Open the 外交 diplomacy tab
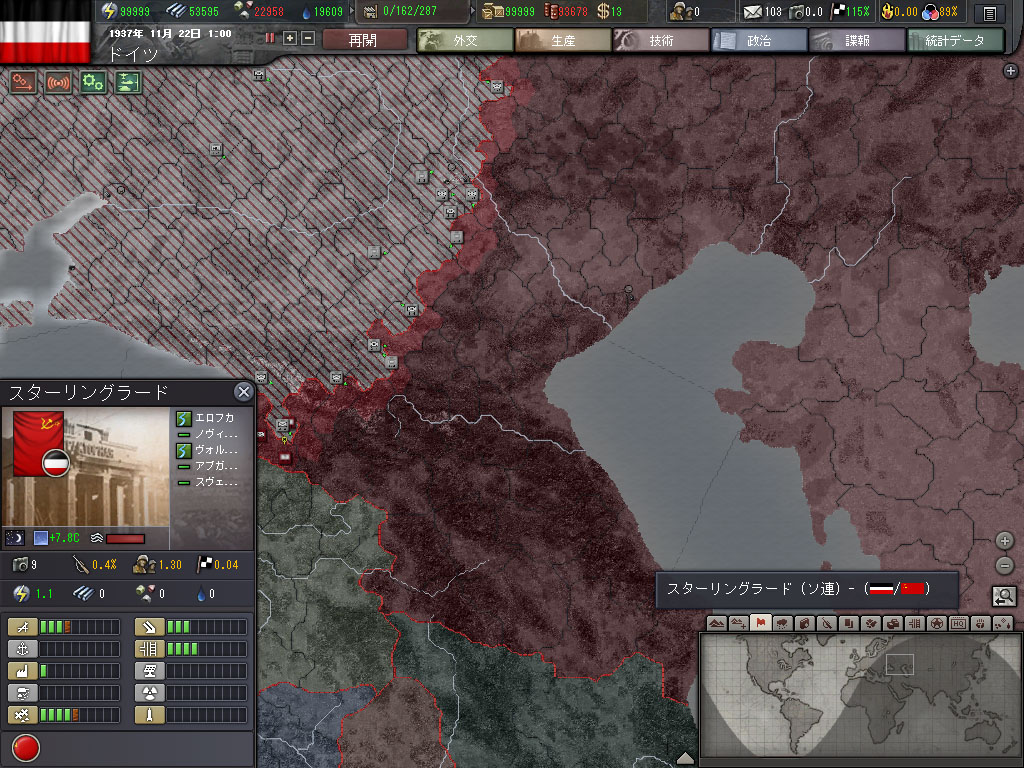This screenshot has height=768, width=1024. tap(465, 40)
